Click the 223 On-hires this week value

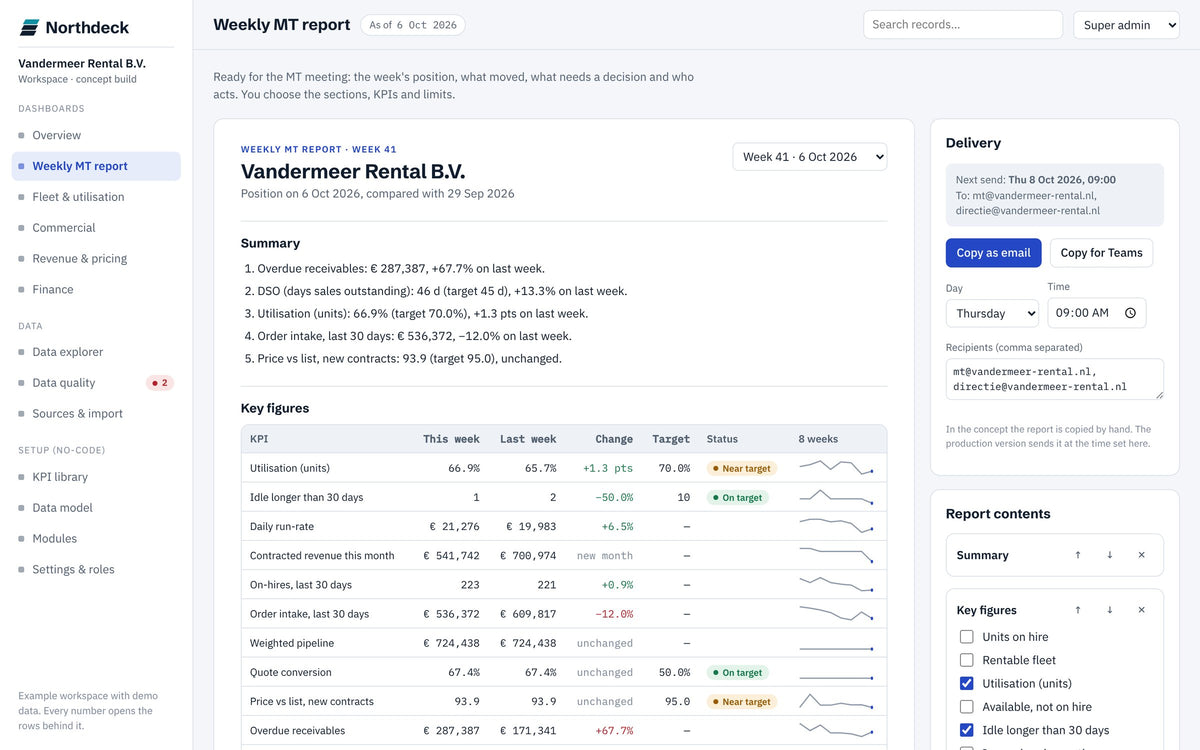(x=469, y=585)
